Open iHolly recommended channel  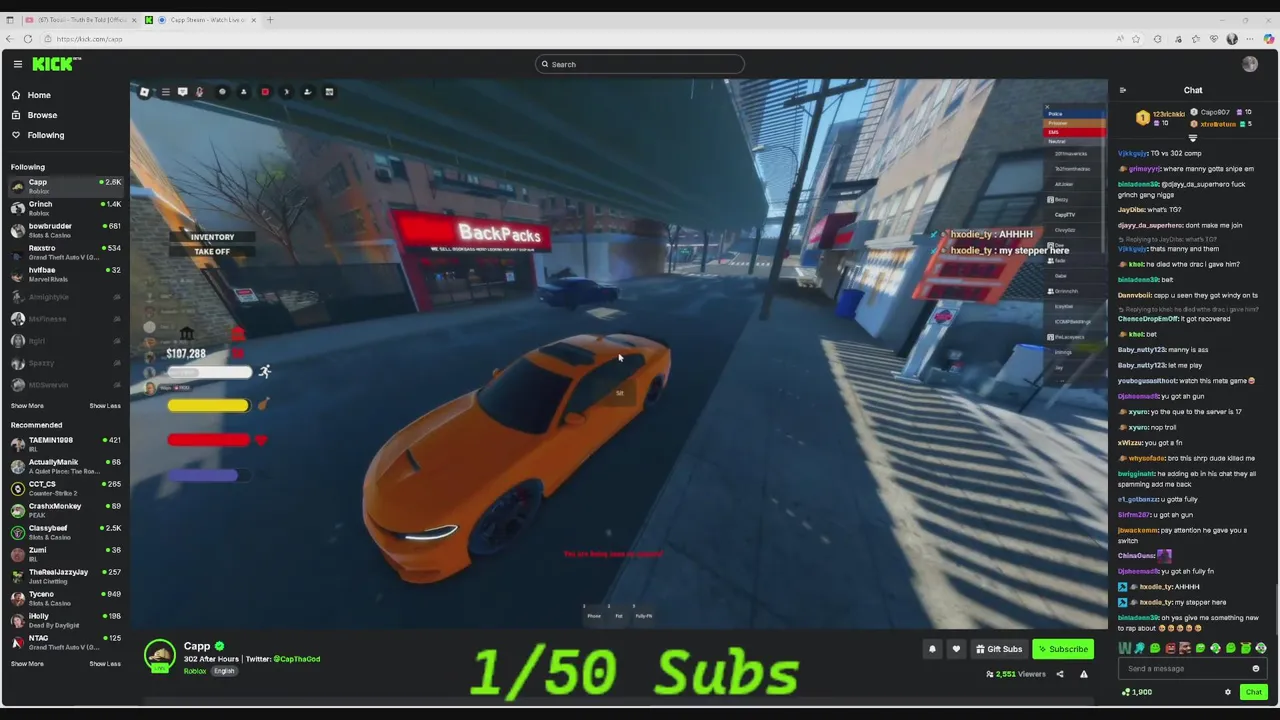pos(65,620)
